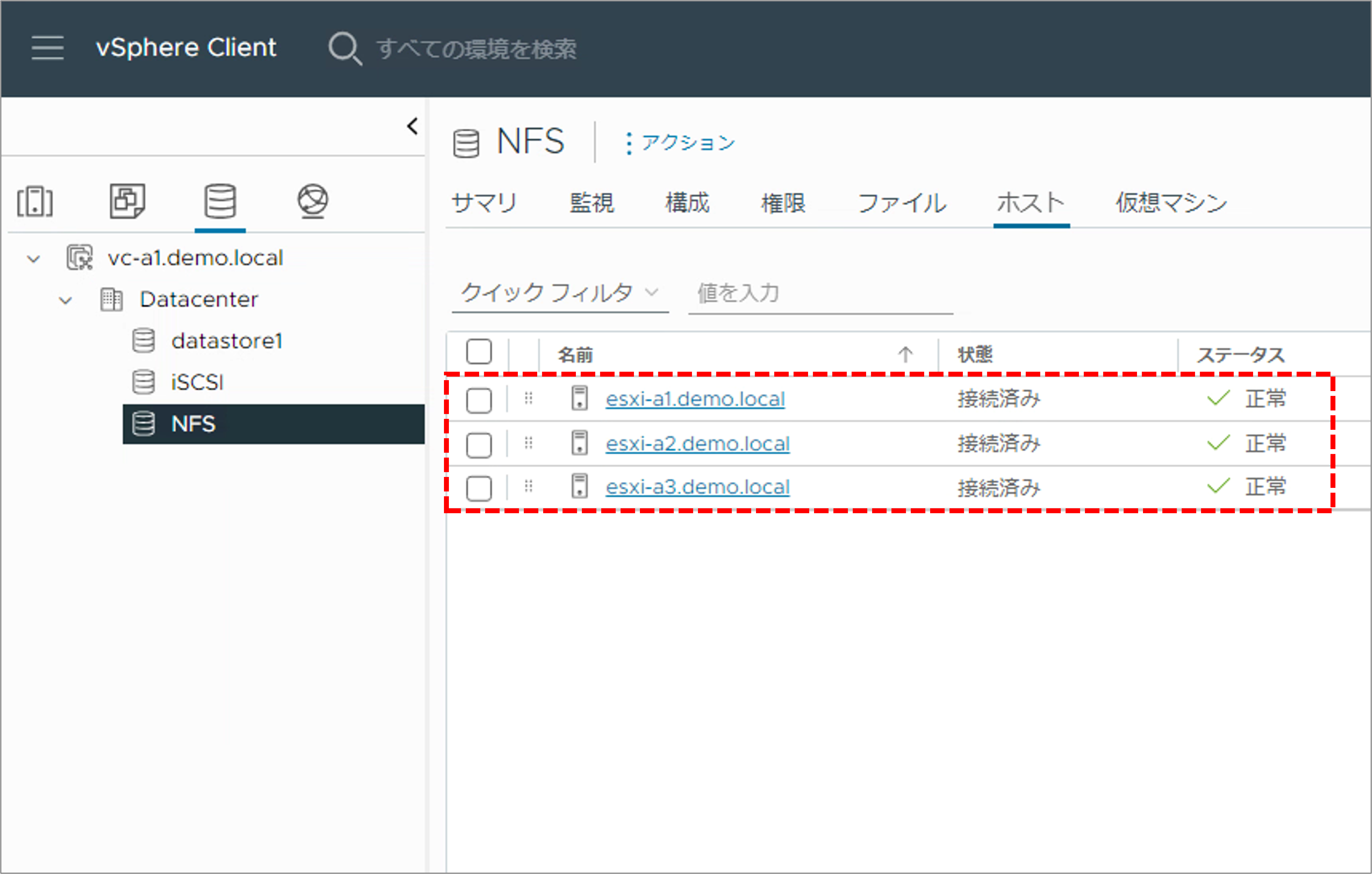Viewport: 1372px width, 874px height.
Task: Click the 値を入力 filter input
Action: (x=820, y=294)
